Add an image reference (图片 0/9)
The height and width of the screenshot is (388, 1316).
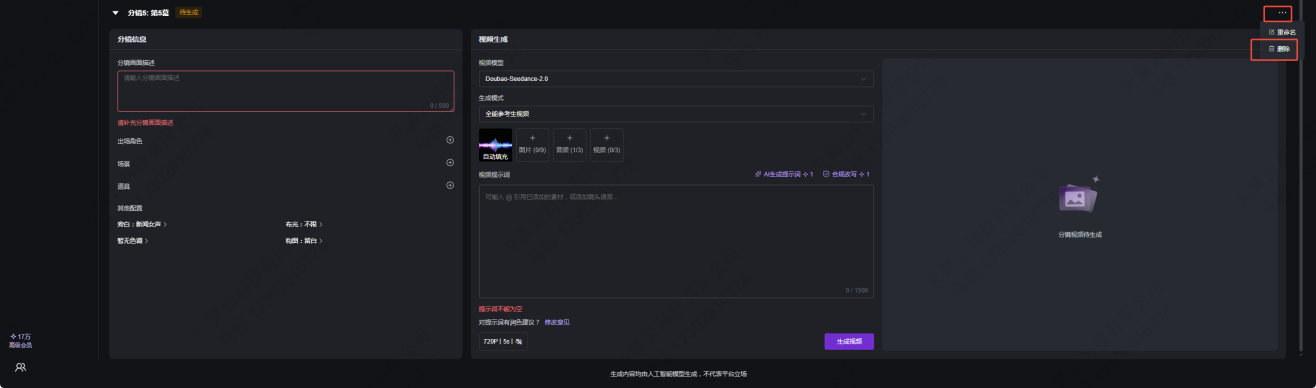(533, 145)
